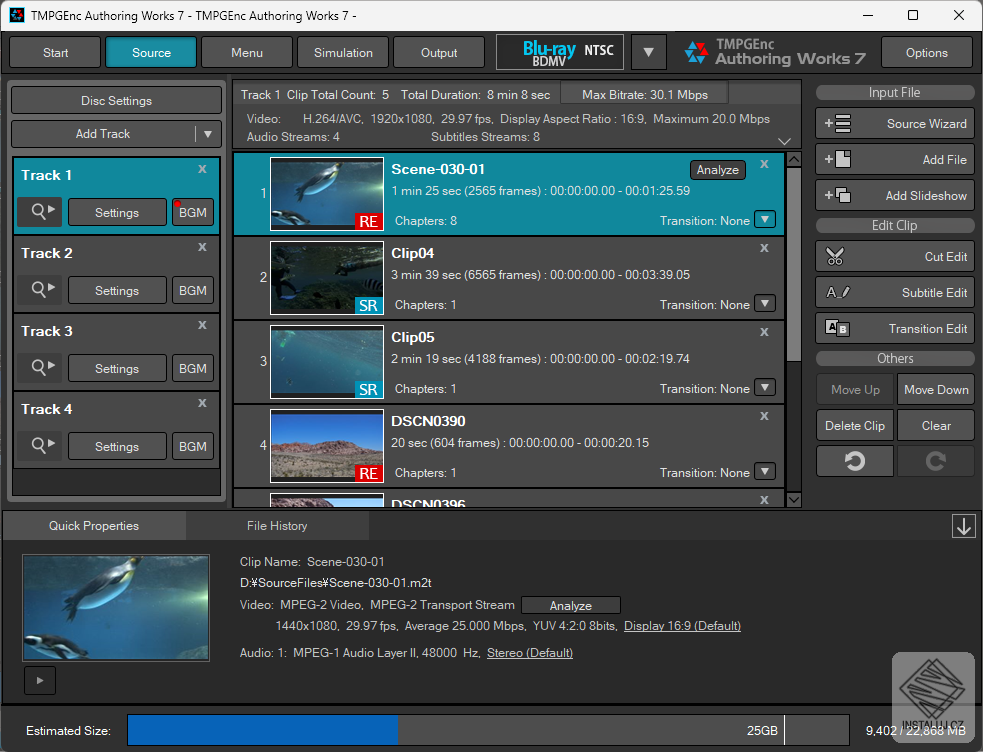
Task: Click the Add Track button
Action: (x=103, y=133)
